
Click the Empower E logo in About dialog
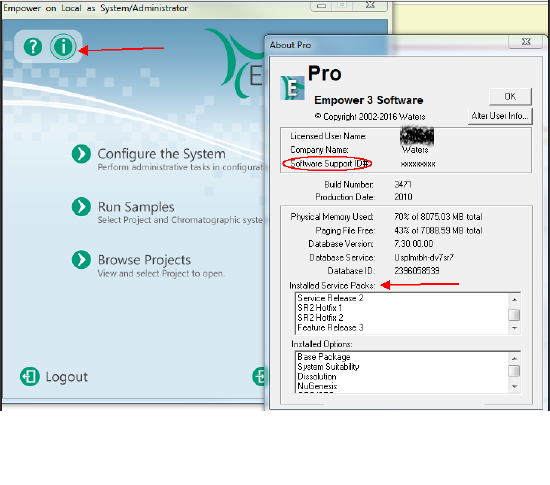point(292,88)
